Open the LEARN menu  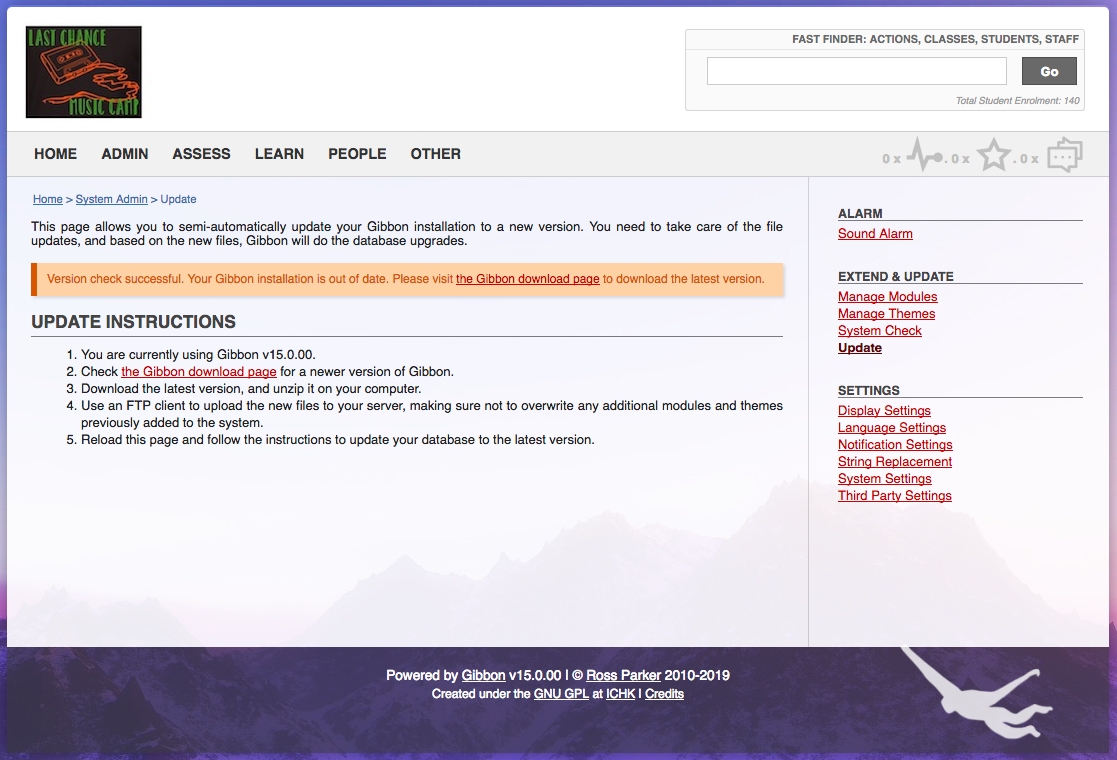279,154
